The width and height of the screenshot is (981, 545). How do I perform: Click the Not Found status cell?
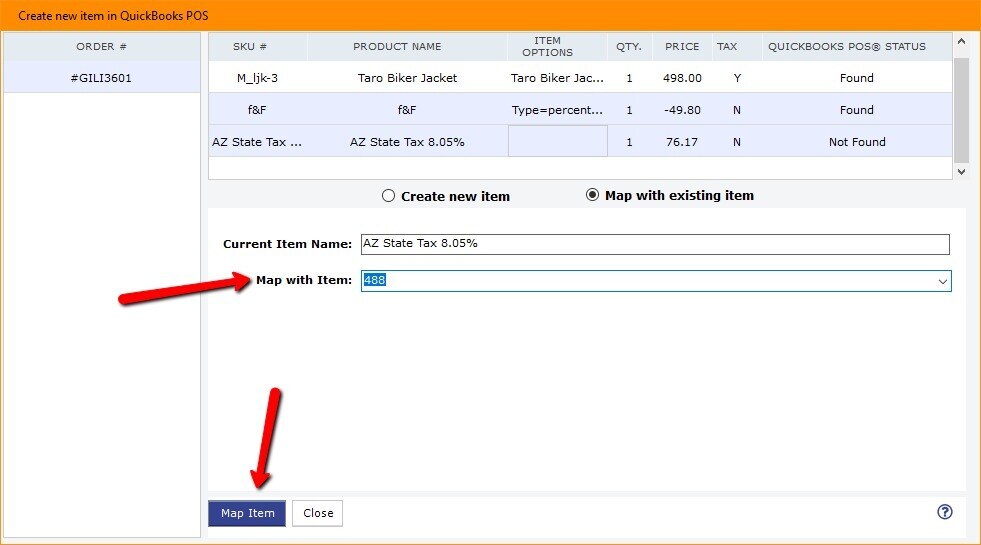[x=856, y=142]
